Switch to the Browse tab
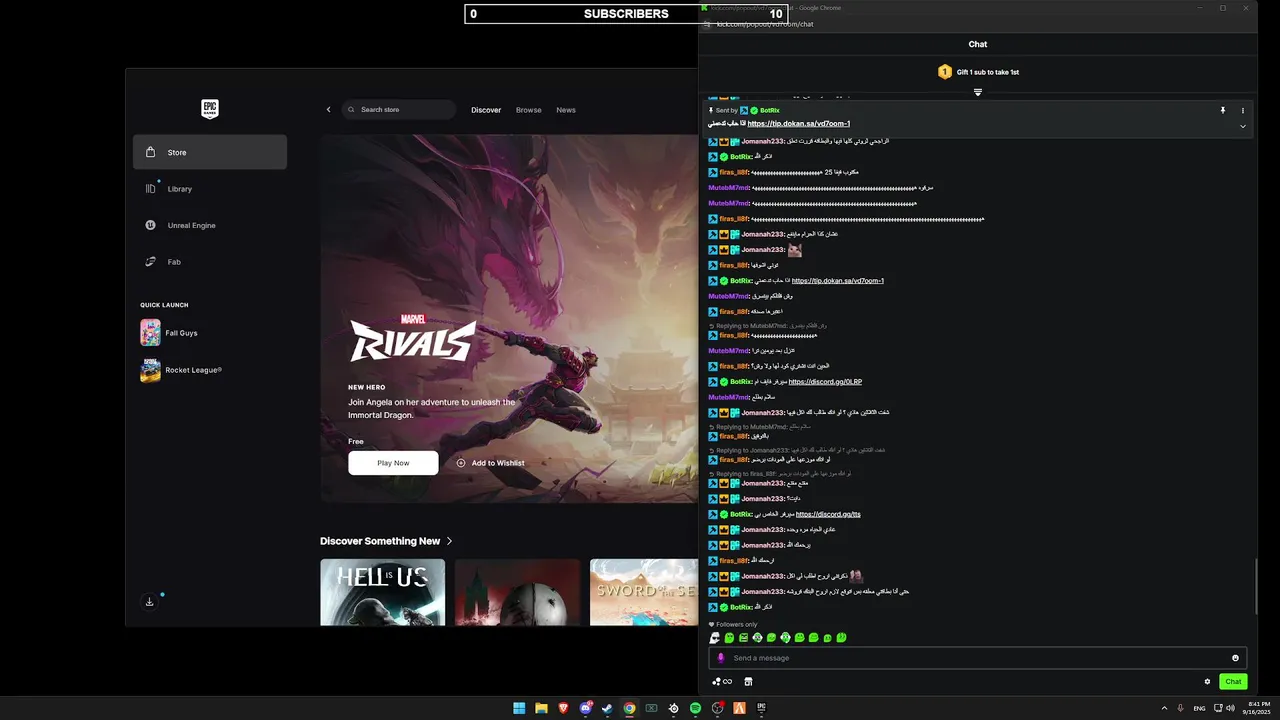Image resolution: width=1280 pixels, height=720 pixels. pos(529,110)
